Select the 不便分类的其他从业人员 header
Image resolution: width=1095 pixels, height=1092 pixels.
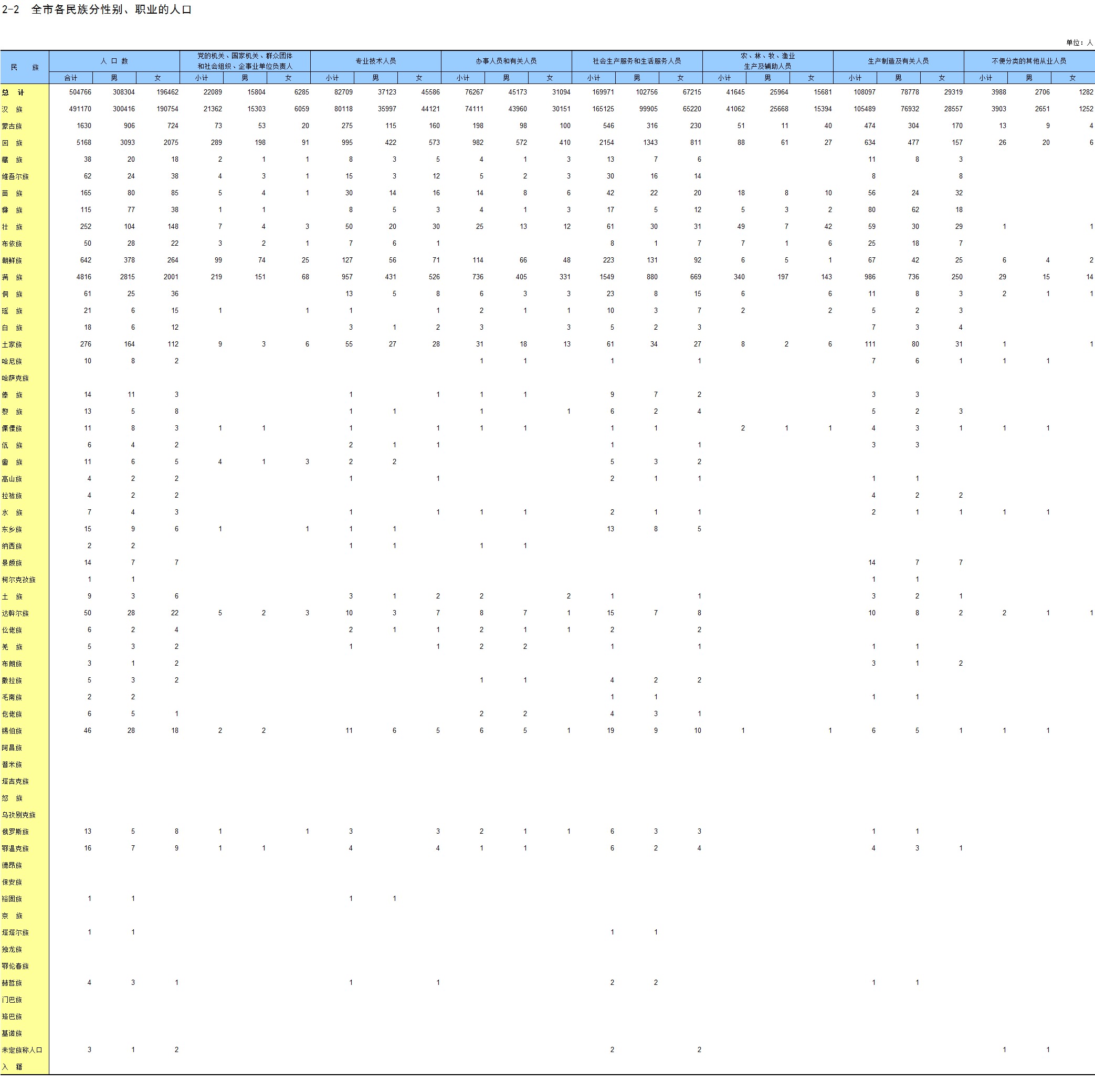(1029, 61)
